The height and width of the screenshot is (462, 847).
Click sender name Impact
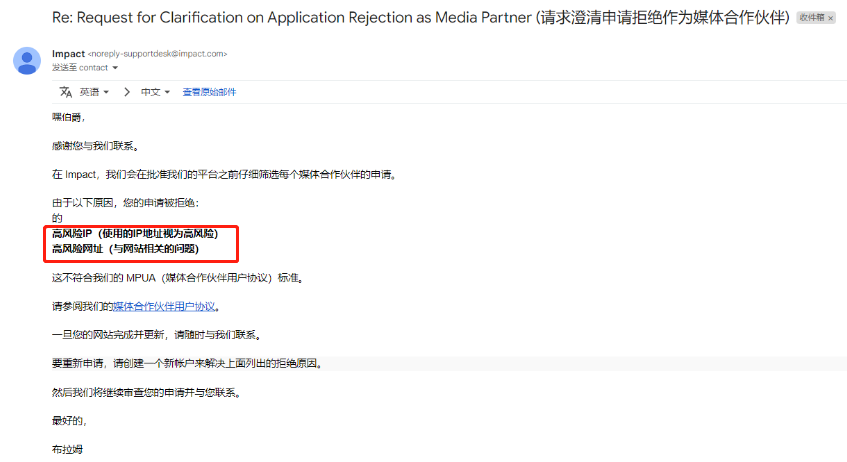[68, 53]
